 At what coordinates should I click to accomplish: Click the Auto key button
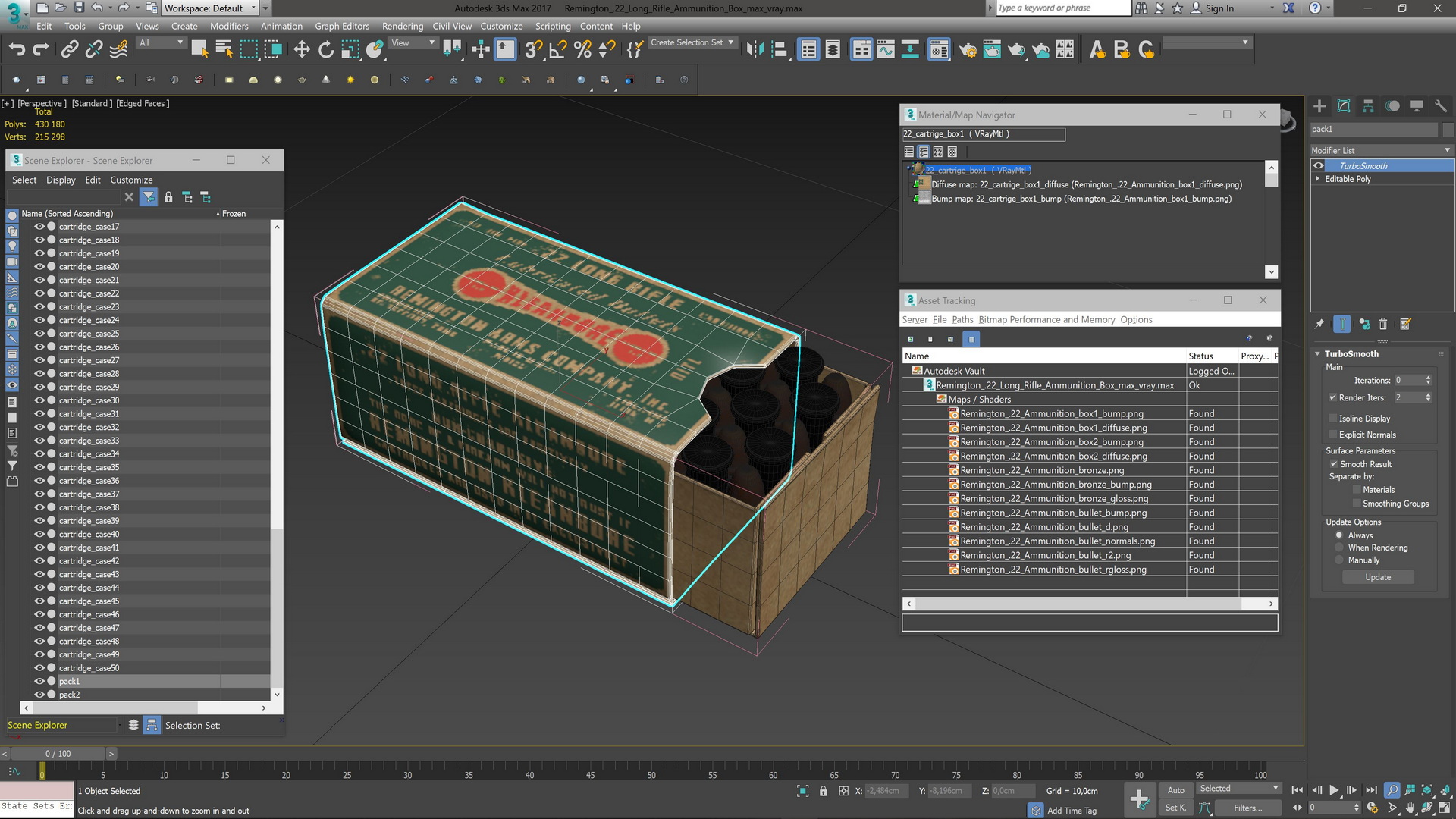[x=1175, y=790]
